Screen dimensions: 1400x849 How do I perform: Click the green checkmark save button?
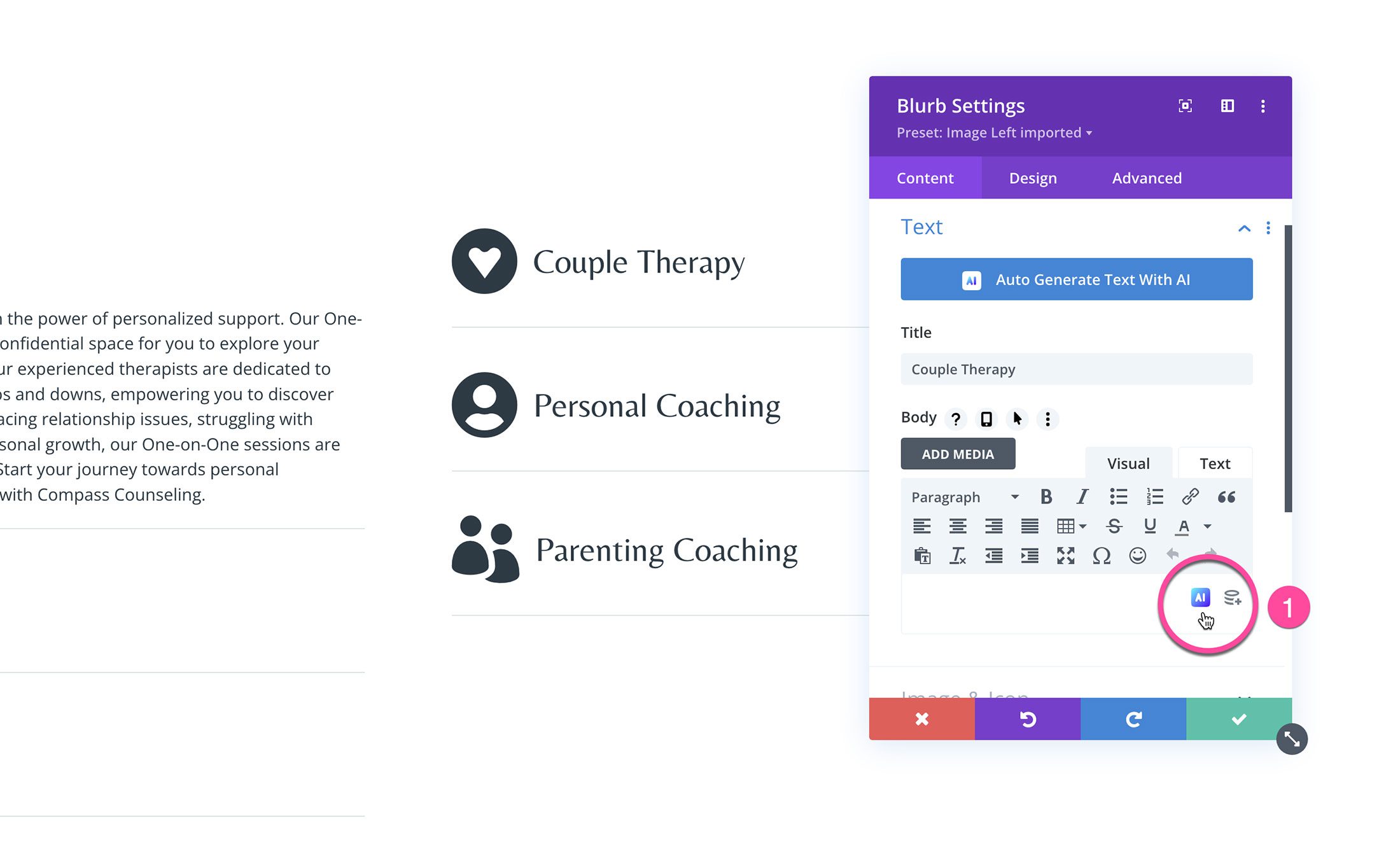[1238, 719]
